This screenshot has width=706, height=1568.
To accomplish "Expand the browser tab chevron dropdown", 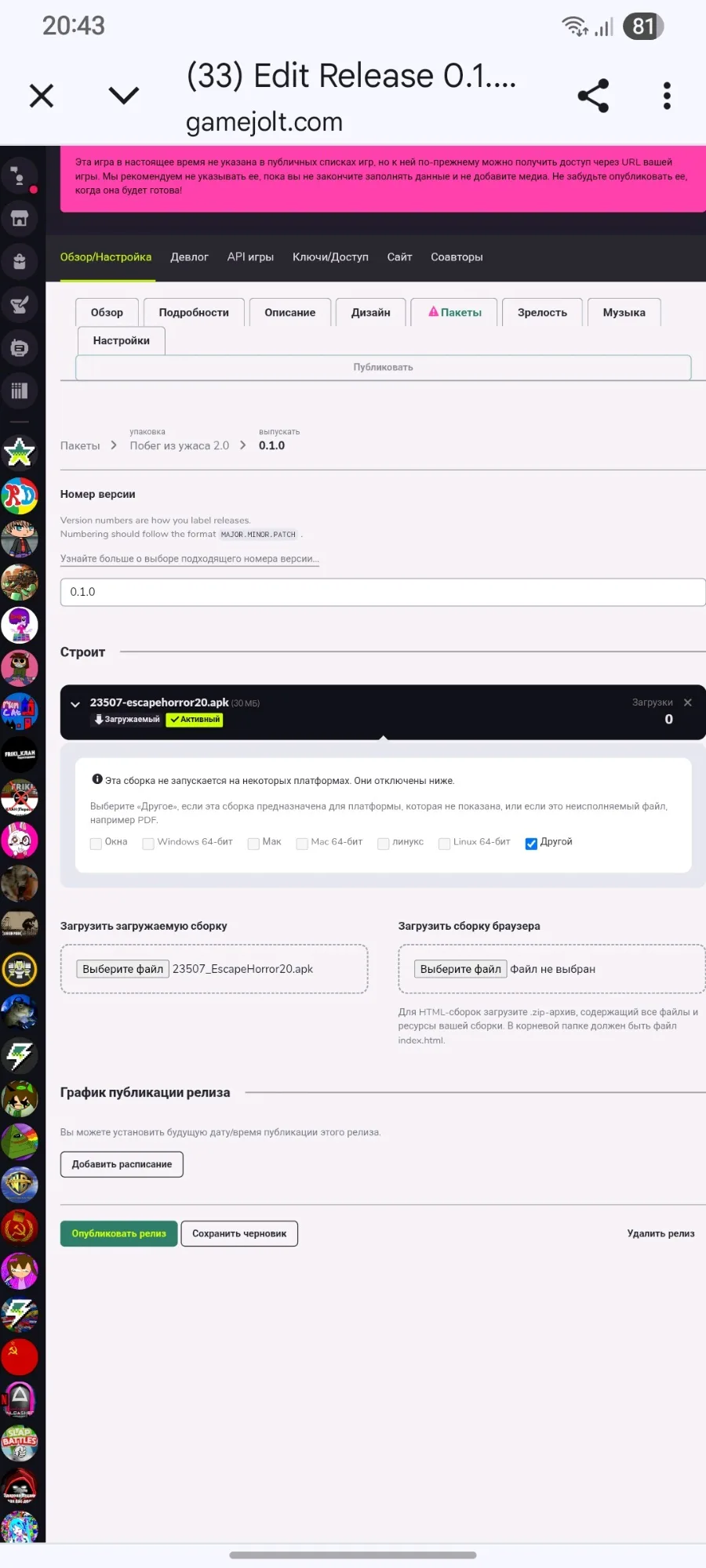I will click(124, 96).
